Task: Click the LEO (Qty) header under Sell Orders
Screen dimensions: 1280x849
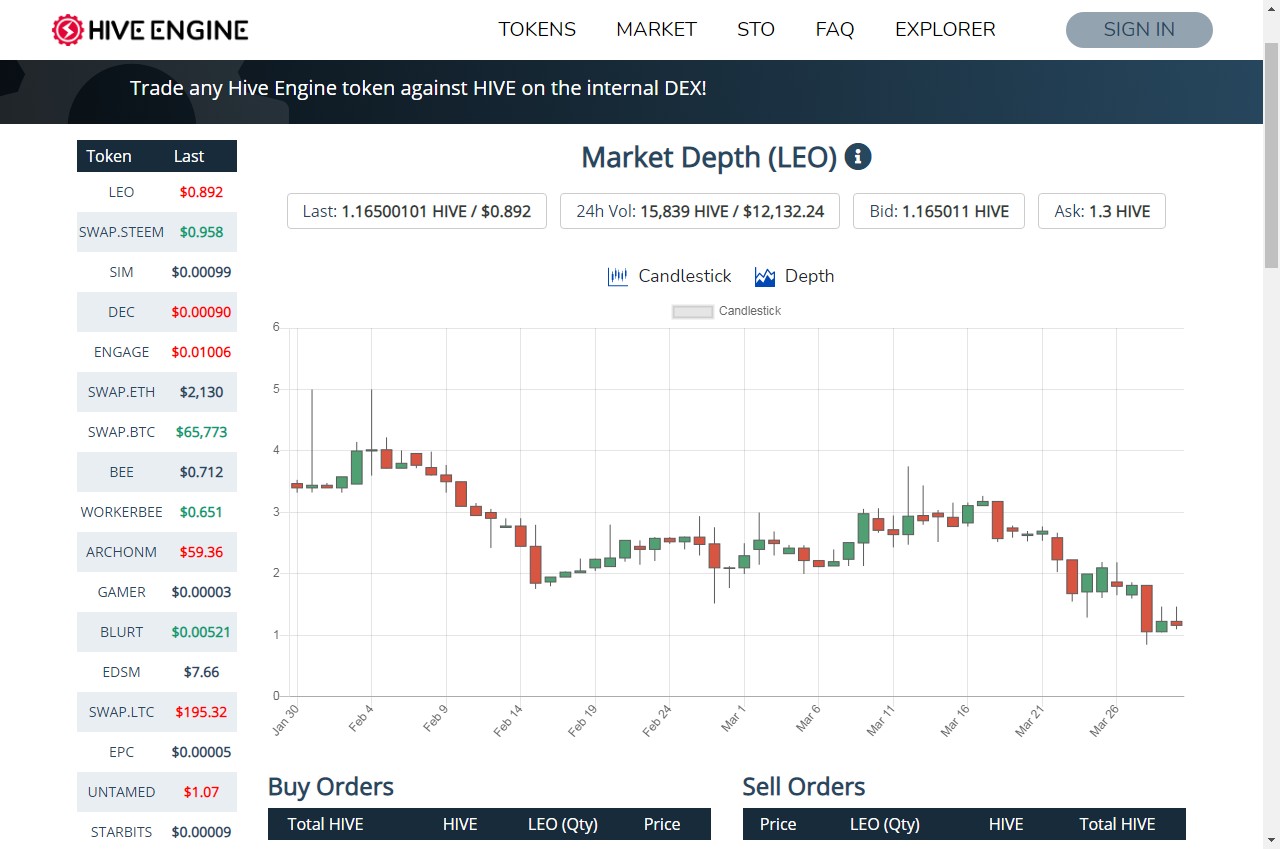Action: [885, 824]
